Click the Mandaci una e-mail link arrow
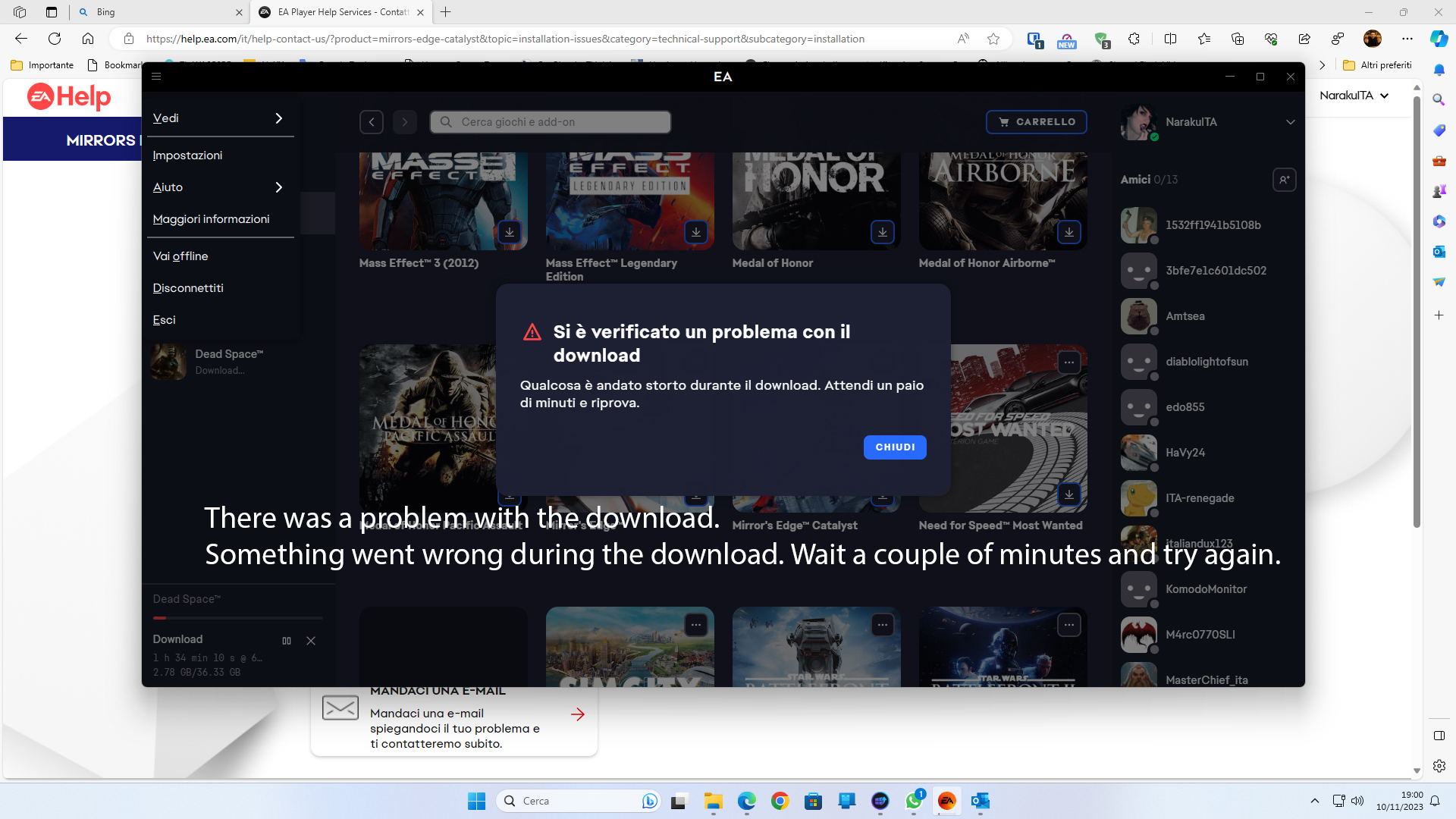The height and width of the screenshot is (819, 1456). tap(578, 714)
